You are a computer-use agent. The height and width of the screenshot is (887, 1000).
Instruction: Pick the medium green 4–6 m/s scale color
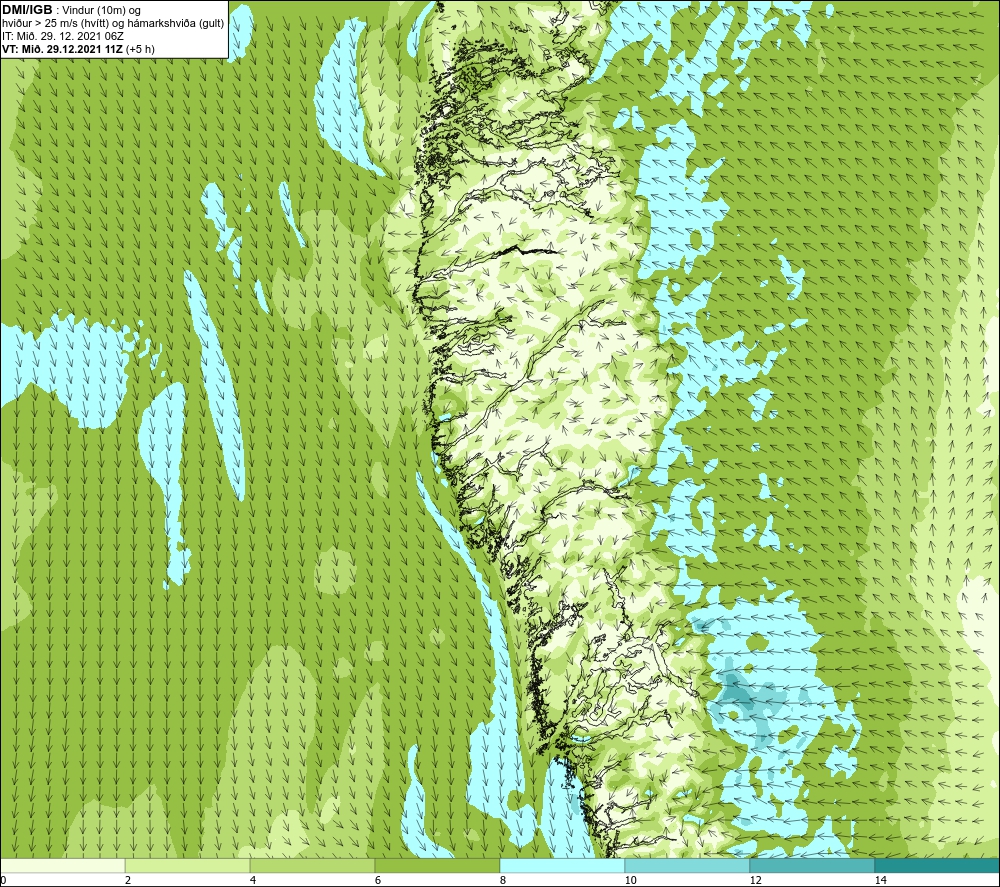[x=312, y=865]
